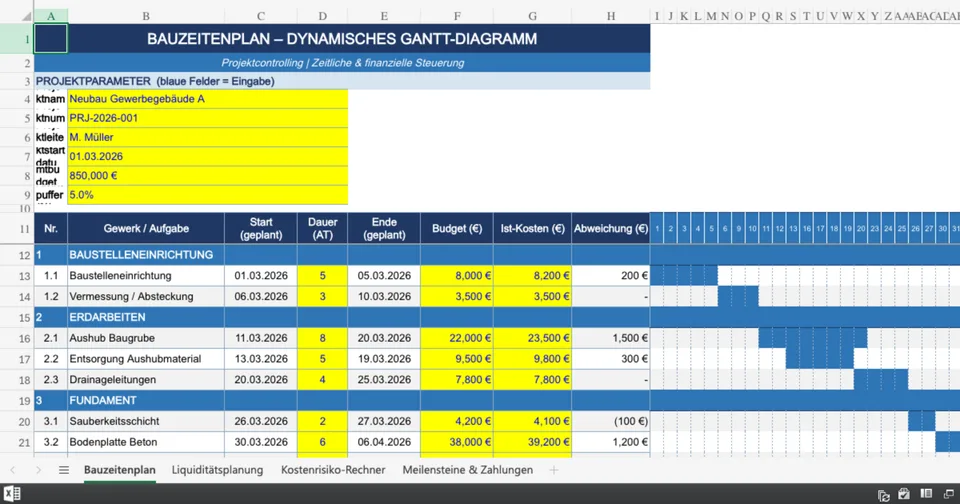Select column D header

[323, 17]
